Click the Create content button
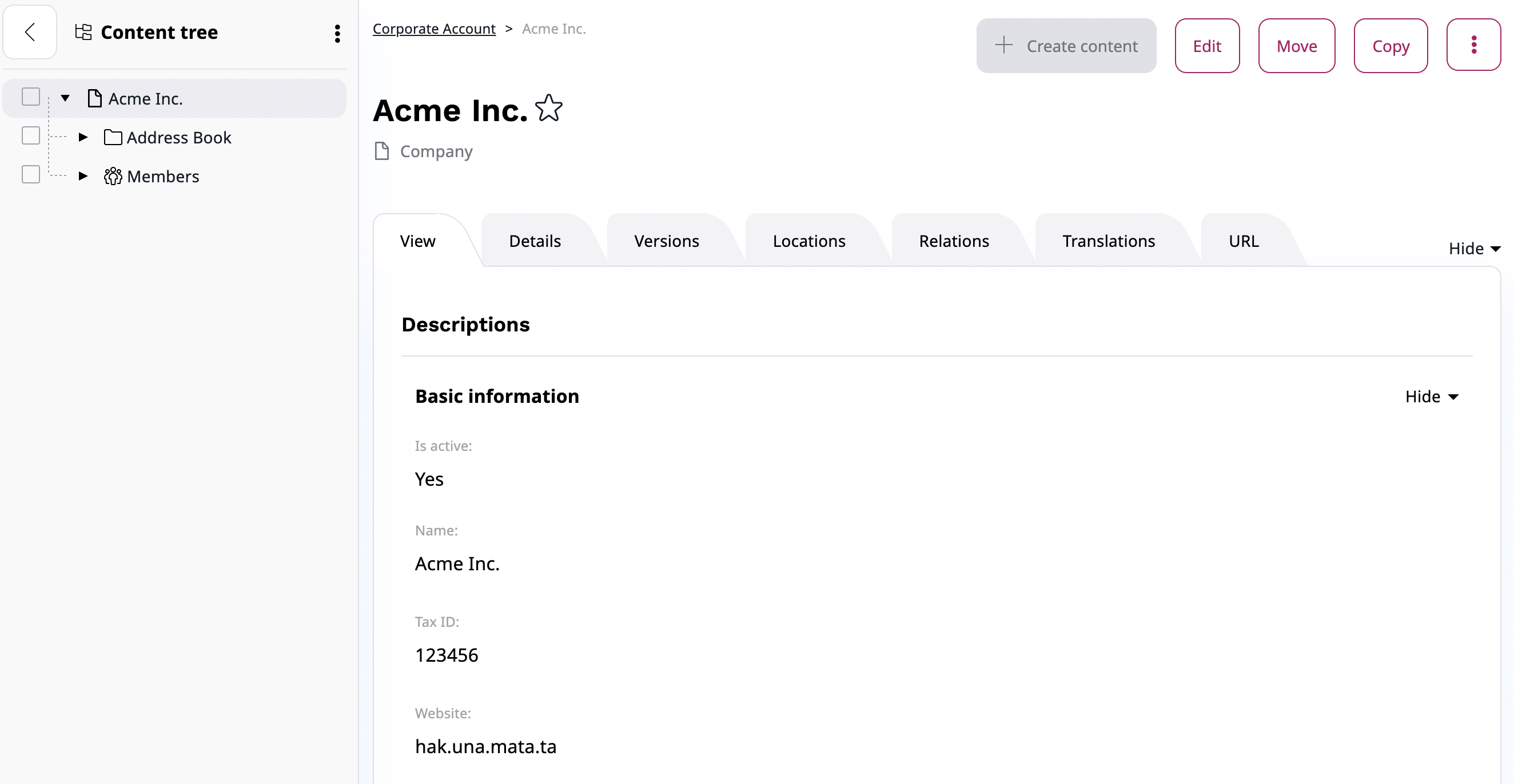The width and height of the screenshot is (1514, 784). point(1066,46)
